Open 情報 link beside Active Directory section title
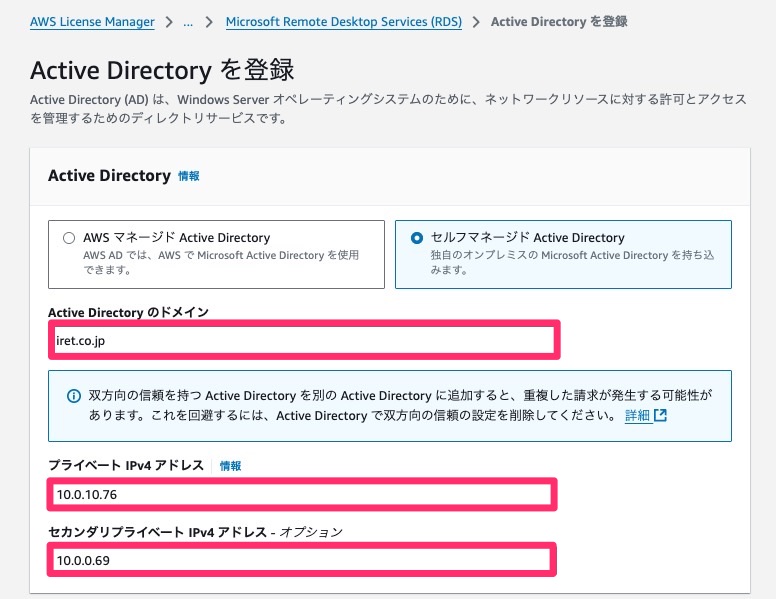This screenshot has width=776, height=599. coord(189,176)
